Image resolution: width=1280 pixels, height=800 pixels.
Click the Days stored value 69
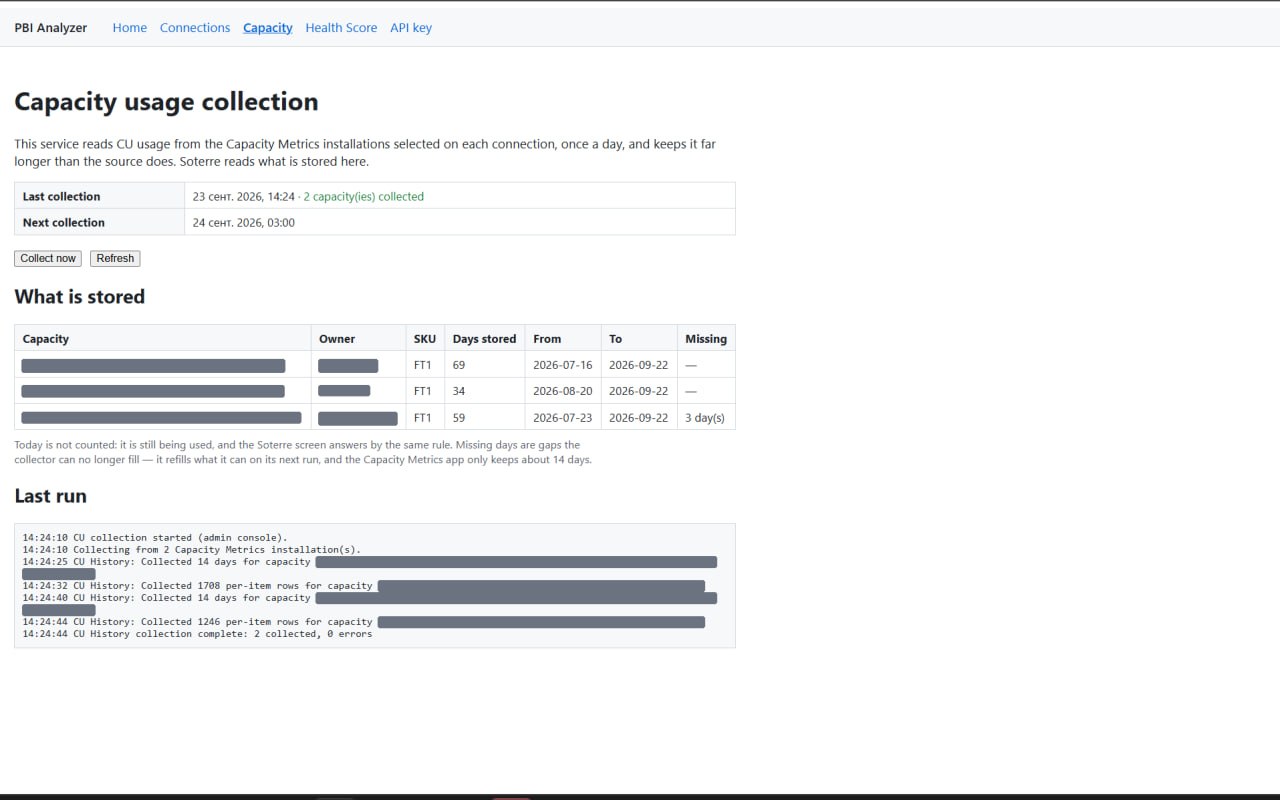tap(459, 365)
